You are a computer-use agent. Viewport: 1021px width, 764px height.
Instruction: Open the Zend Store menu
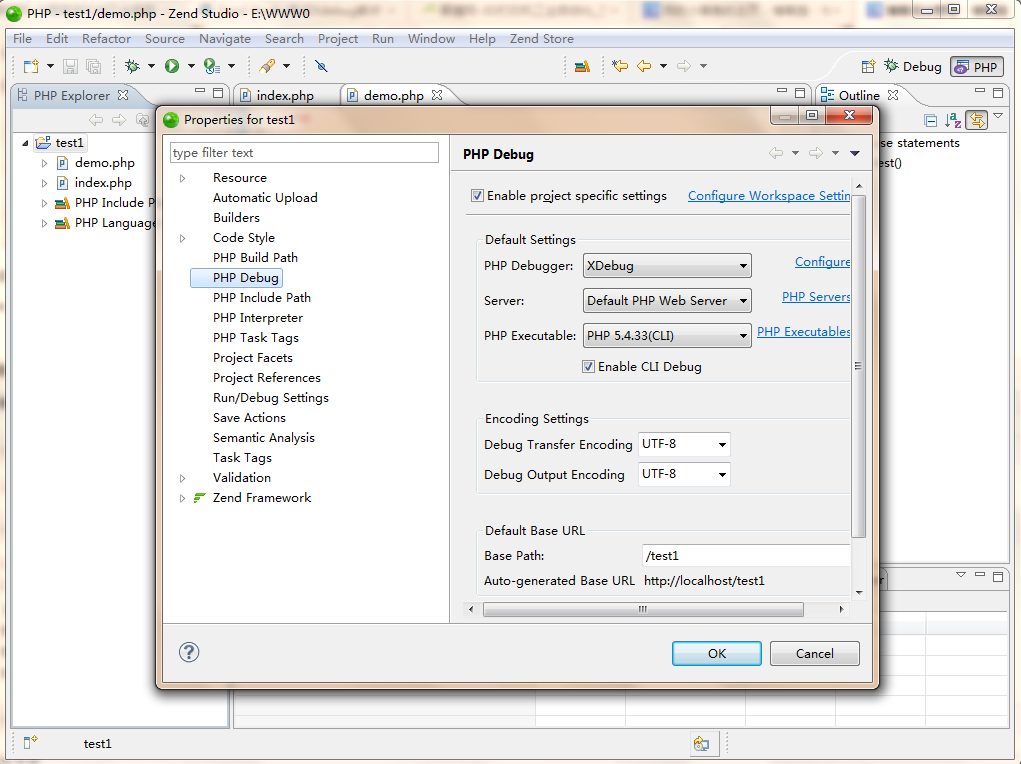(x=541, y=38)
